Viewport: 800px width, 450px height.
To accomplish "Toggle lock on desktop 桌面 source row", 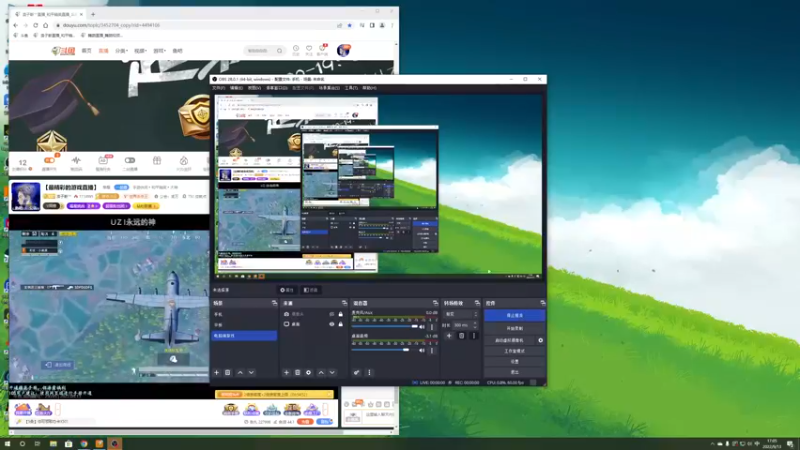I will (340, 324).
